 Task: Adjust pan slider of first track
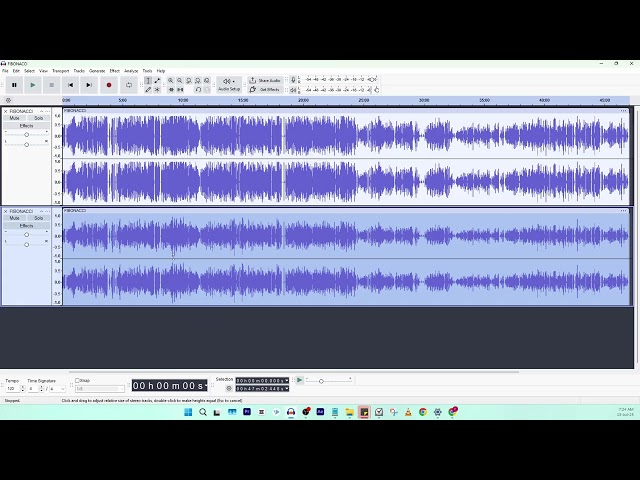[x=27, y=144]
